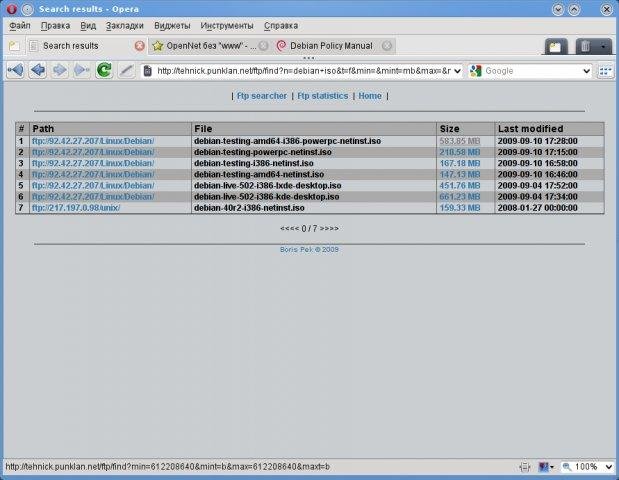Viewport: 619px width, 480px height.
Task: Click the new tab icon in tab bar
Action: point(14,46)
